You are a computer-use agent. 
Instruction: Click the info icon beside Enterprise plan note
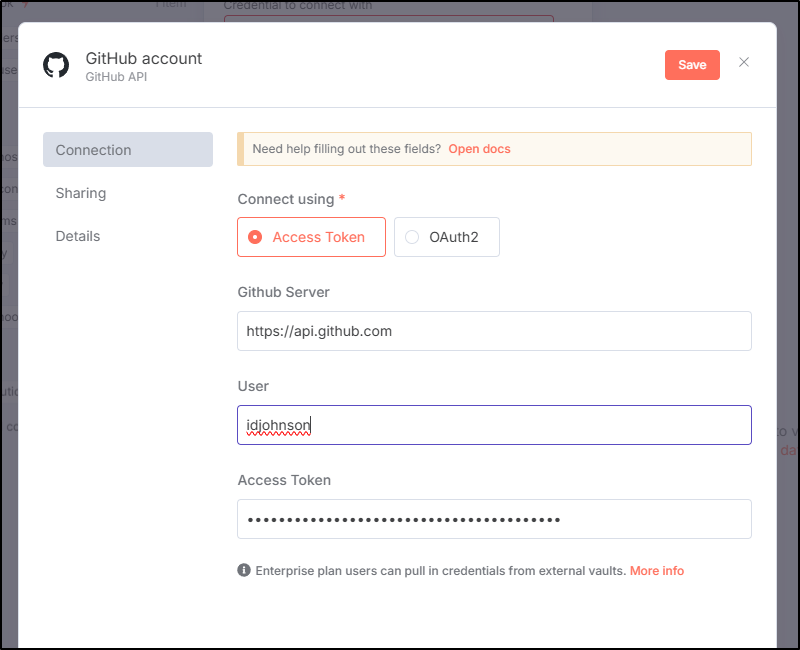point(244,570)
